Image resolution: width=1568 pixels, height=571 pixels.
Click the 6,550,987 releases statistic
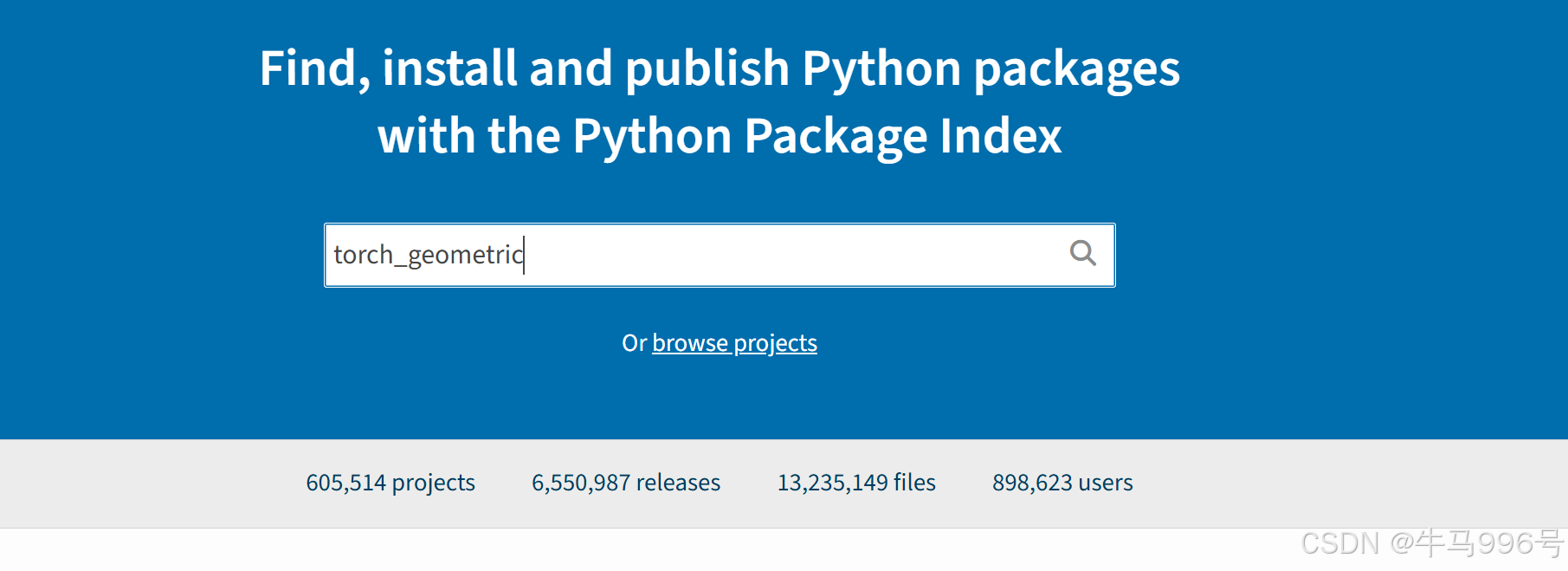click(626, 483)
